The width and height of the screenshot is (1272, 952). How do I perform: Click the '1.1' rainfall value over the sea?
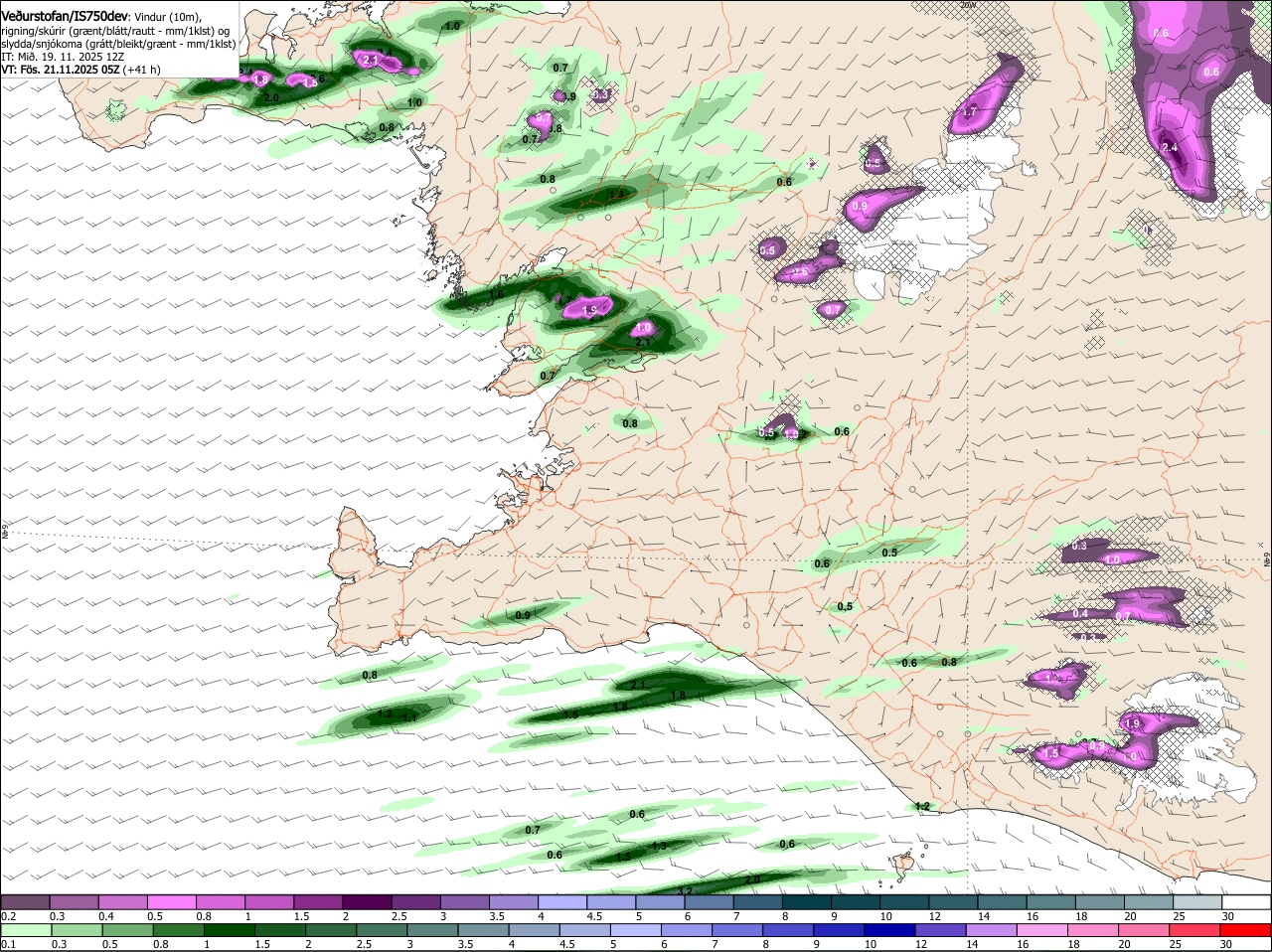click(x=408, y=716)
